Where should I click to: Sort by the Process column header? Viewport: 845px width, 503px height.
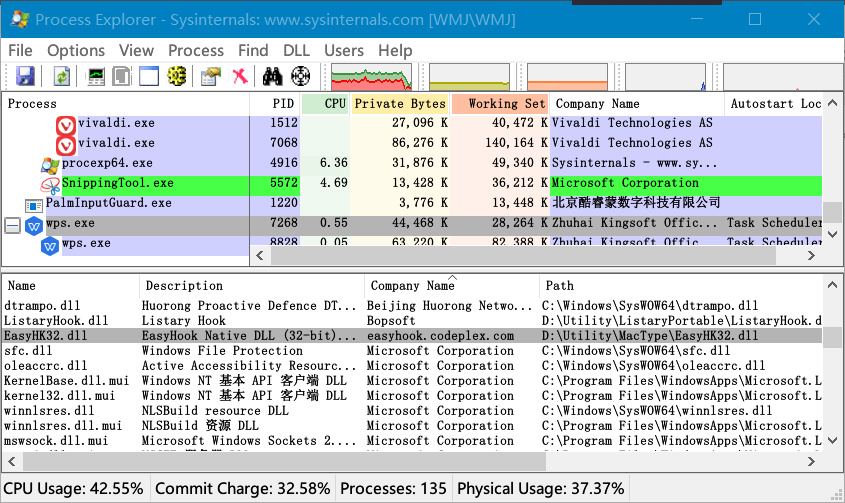coord(126,104)
